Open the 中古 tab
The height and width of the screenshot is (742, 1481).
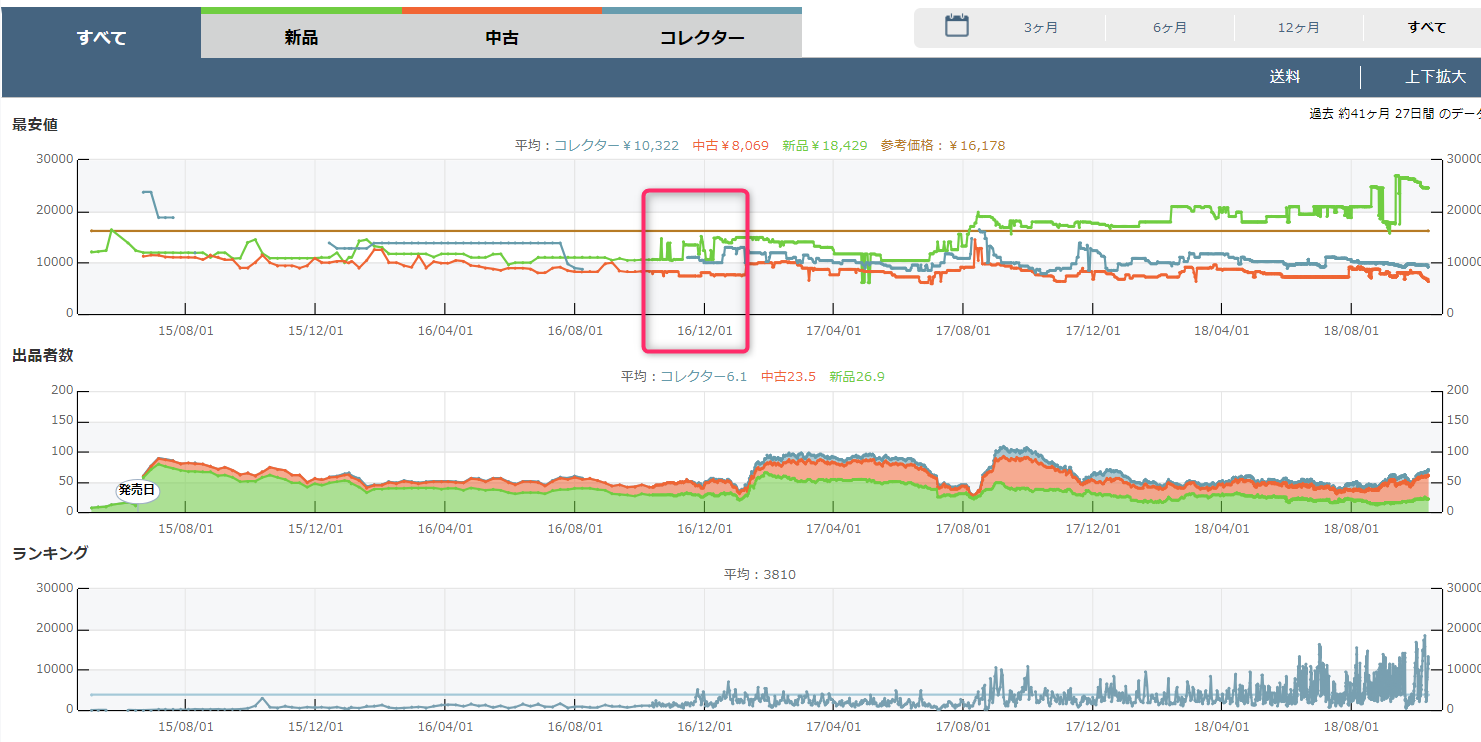502,38
